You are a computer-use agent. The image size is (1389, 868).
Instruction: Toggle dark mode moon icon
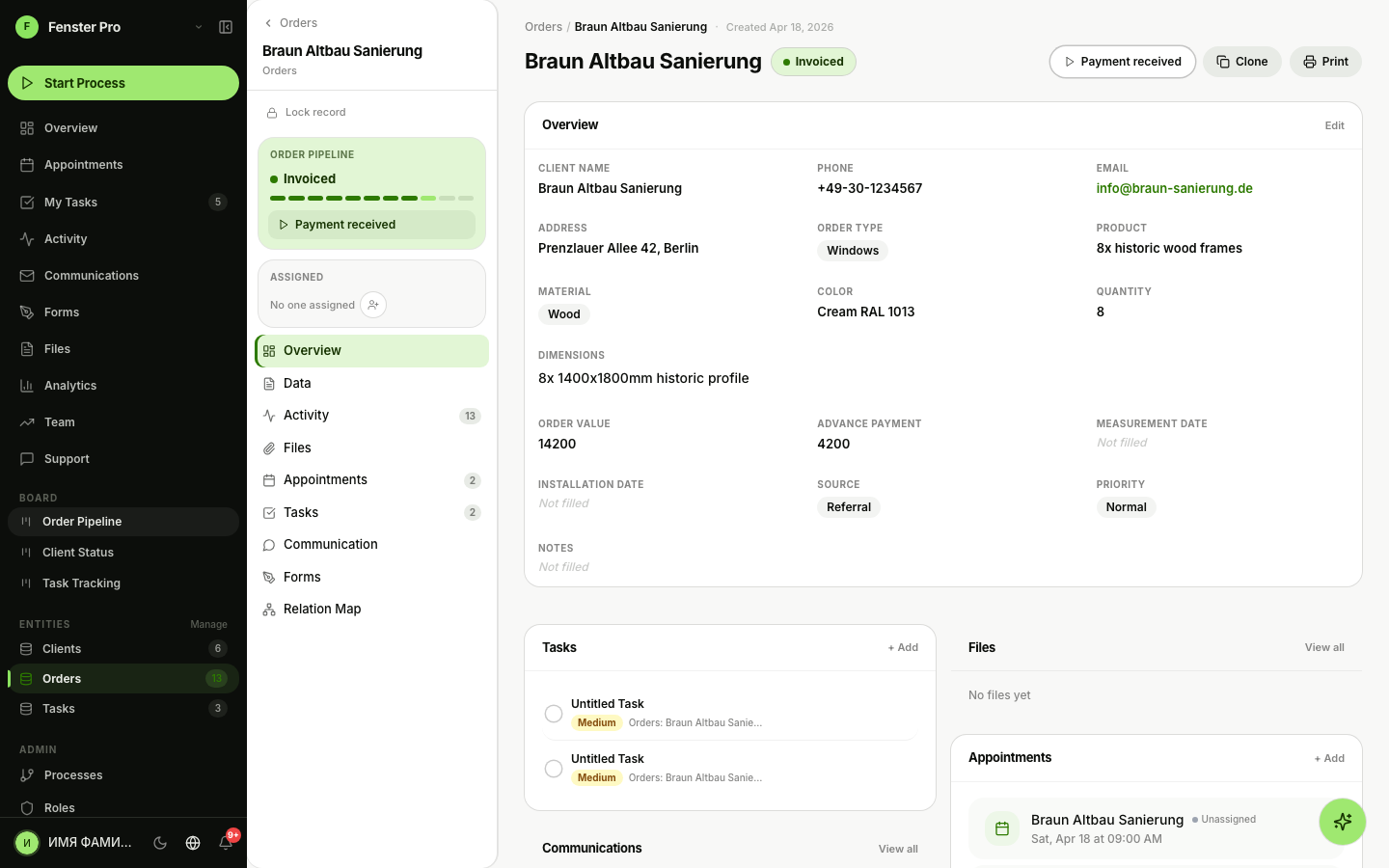[160, 843]
